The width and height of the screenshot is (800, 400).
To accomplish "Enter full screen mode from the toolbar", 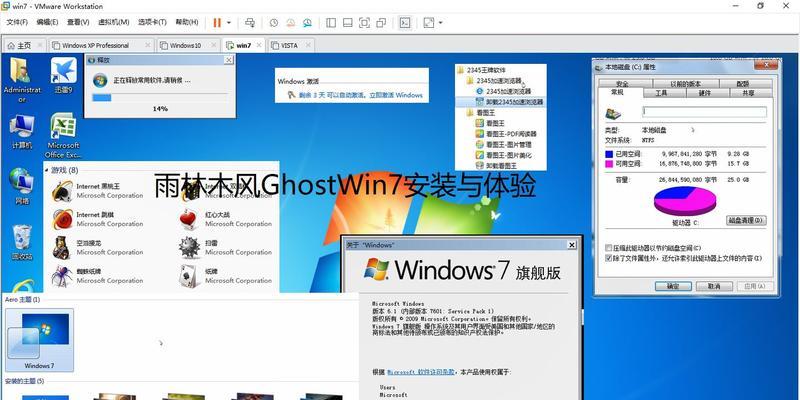I will (x=364, y=22).
